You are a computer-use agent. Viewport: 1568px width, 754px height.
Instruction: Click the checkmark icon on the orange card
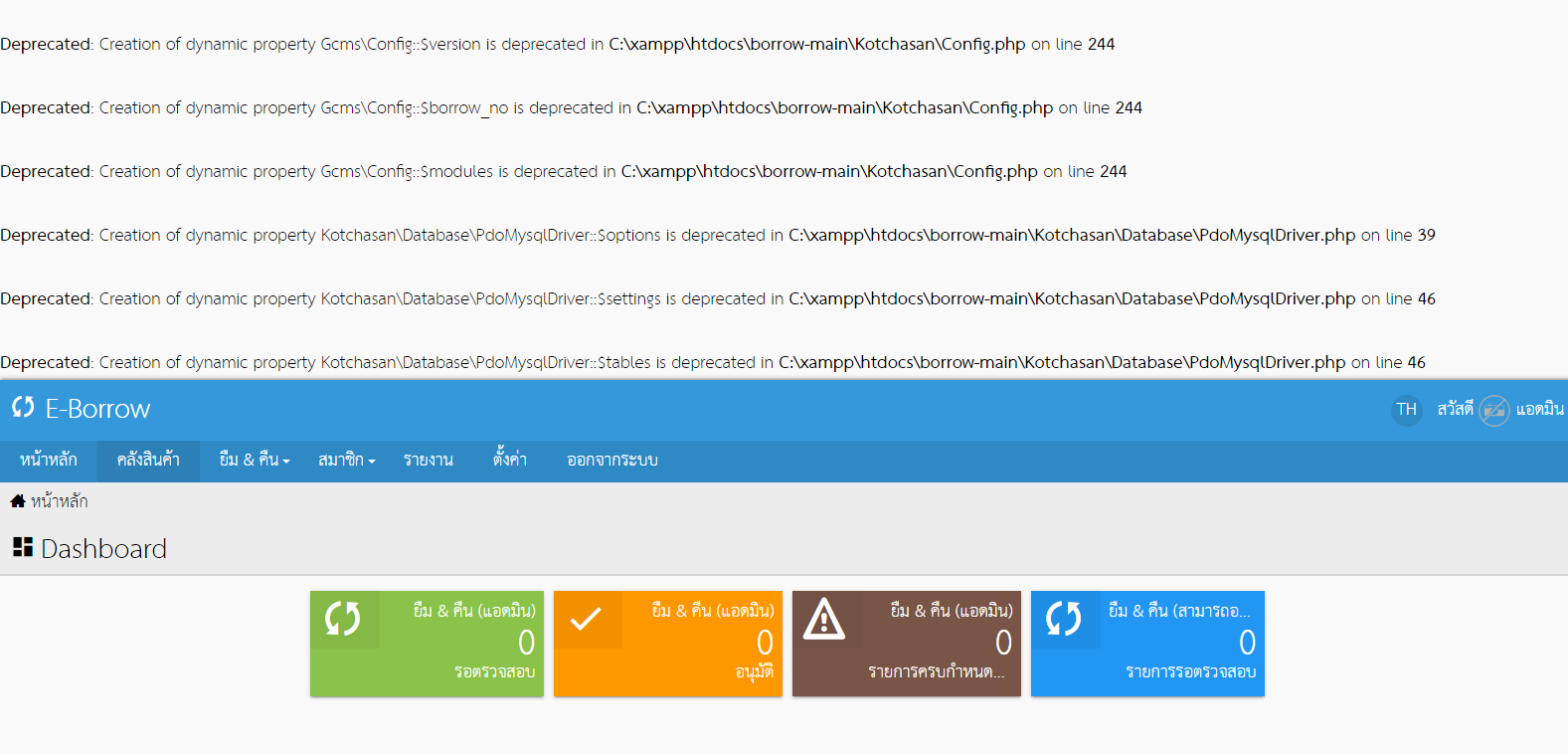tap(586, 619)
